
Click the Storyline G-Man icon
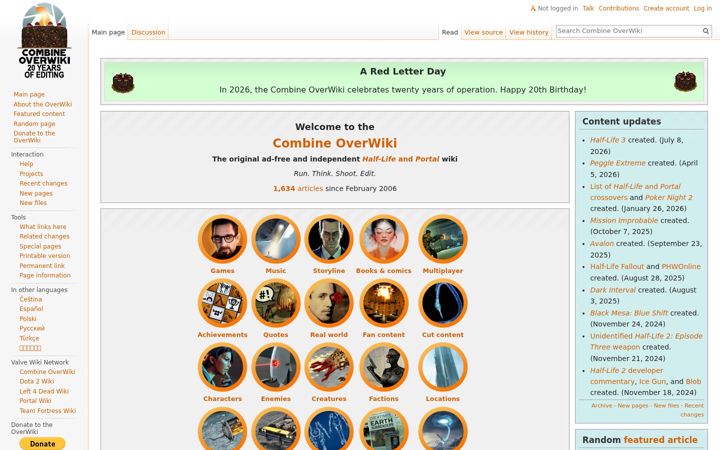click(x=329, y=239)
